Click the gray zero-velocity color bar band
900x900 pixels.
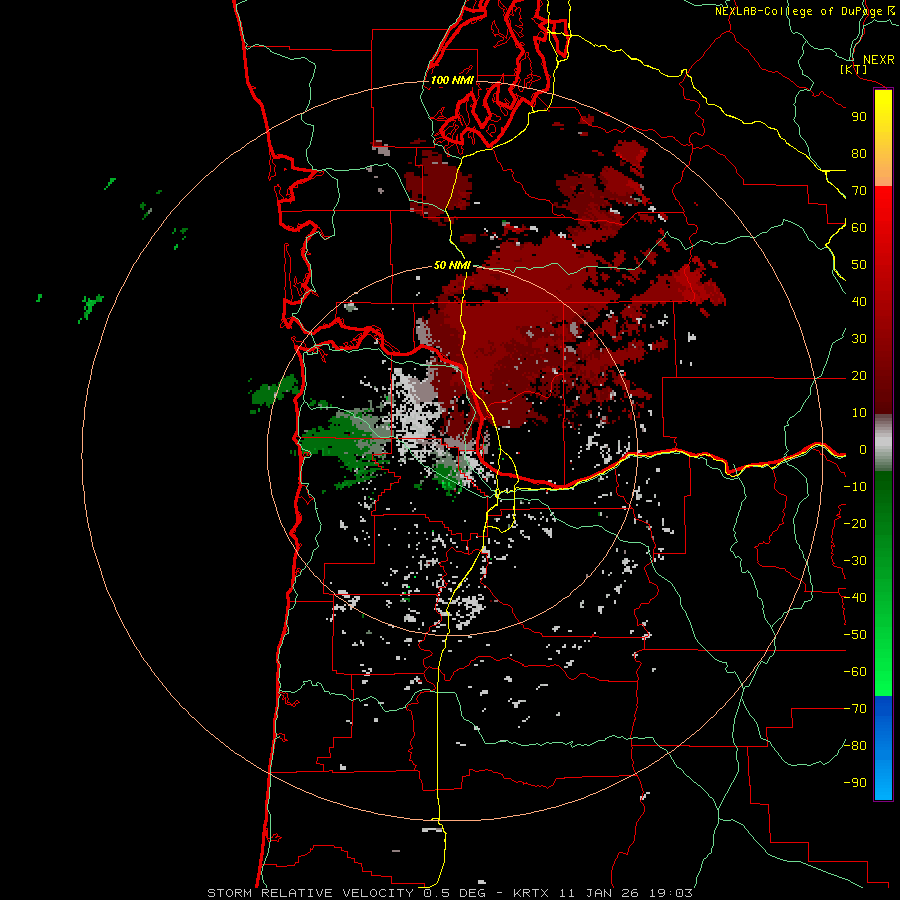(x=883, y=443)
